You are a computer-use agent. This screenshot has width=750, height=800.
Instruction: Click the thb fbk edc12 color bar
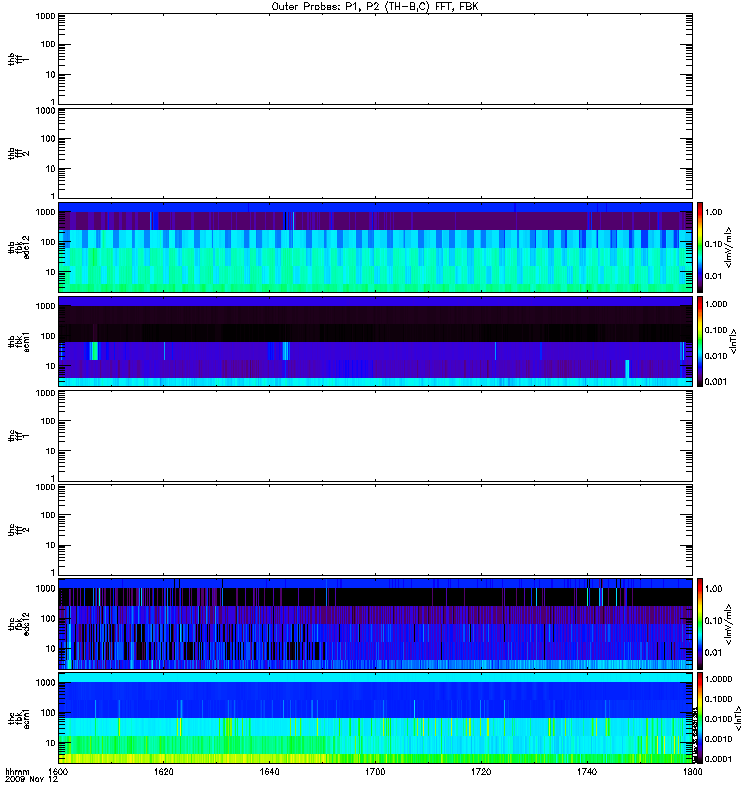[x=700, y=247]
